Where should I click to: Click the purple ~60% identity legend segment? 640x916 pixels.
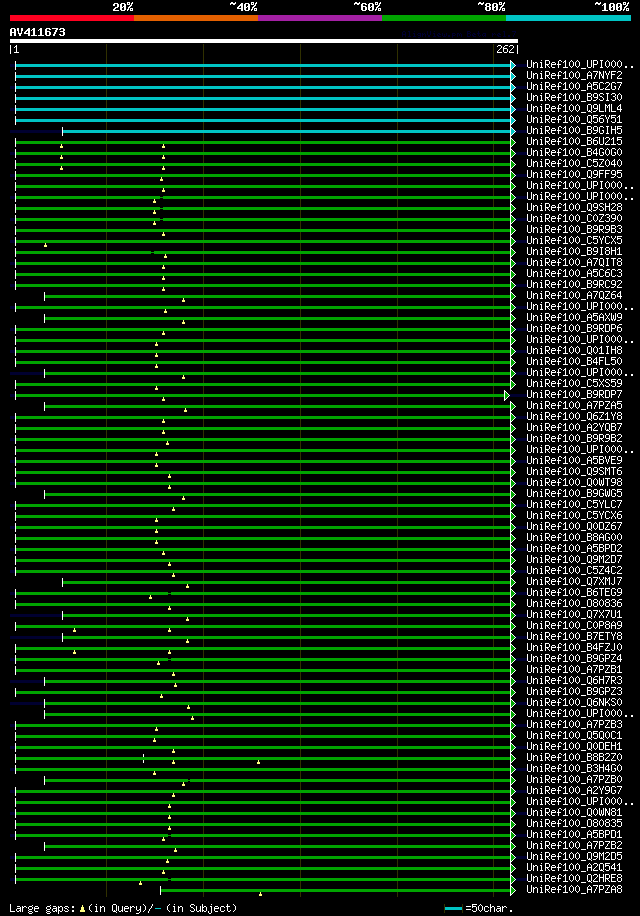tap(320, 18)
